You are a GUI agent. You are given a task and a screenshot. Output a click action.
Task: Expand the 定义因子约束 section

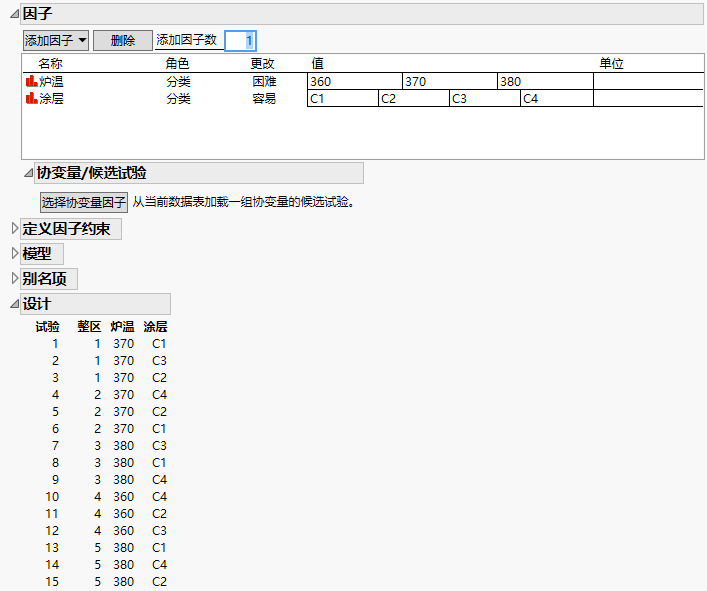click(x=14, y=229)
